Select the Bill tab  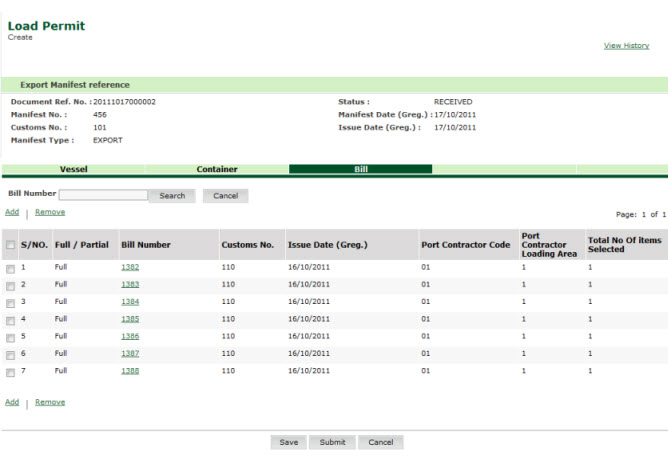(360, 169)
